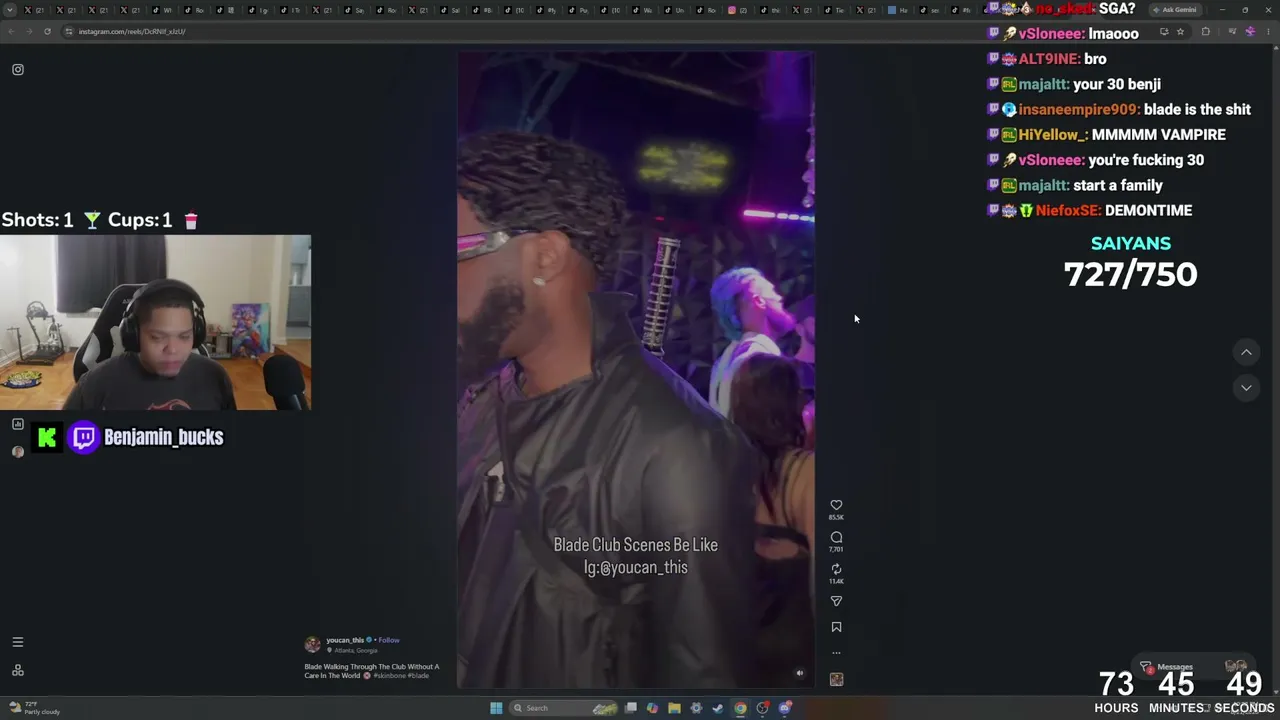Open the youcan_this profile name link

345,640
